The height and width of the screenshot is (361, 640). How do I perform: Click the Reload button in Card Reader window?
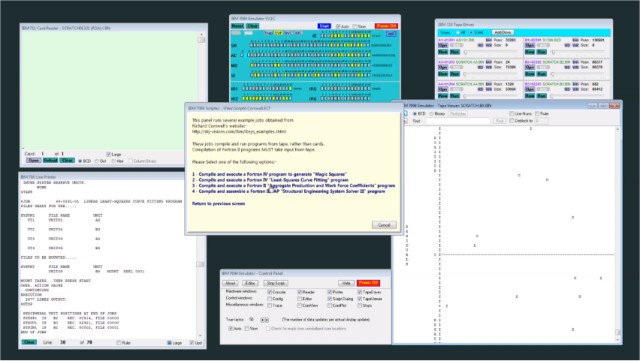pyautogui.click(x=50, y=160)
